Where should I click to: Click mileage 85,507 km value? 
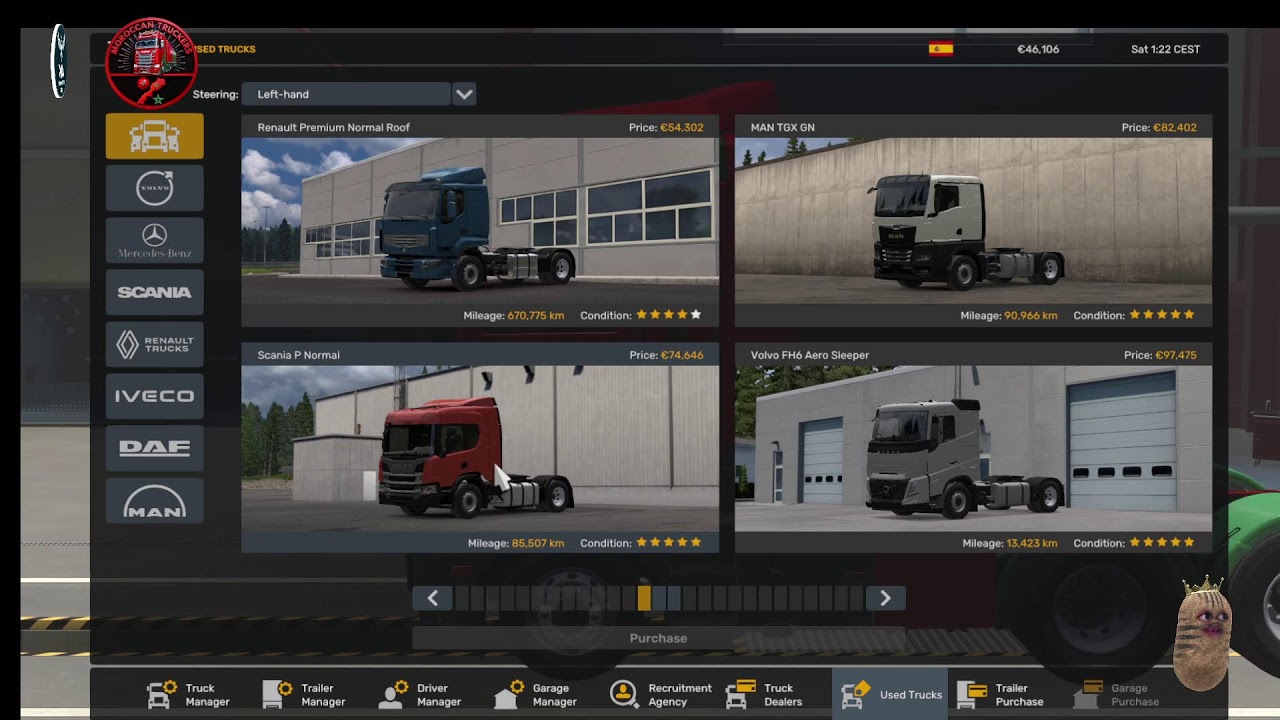click(538, 543)
